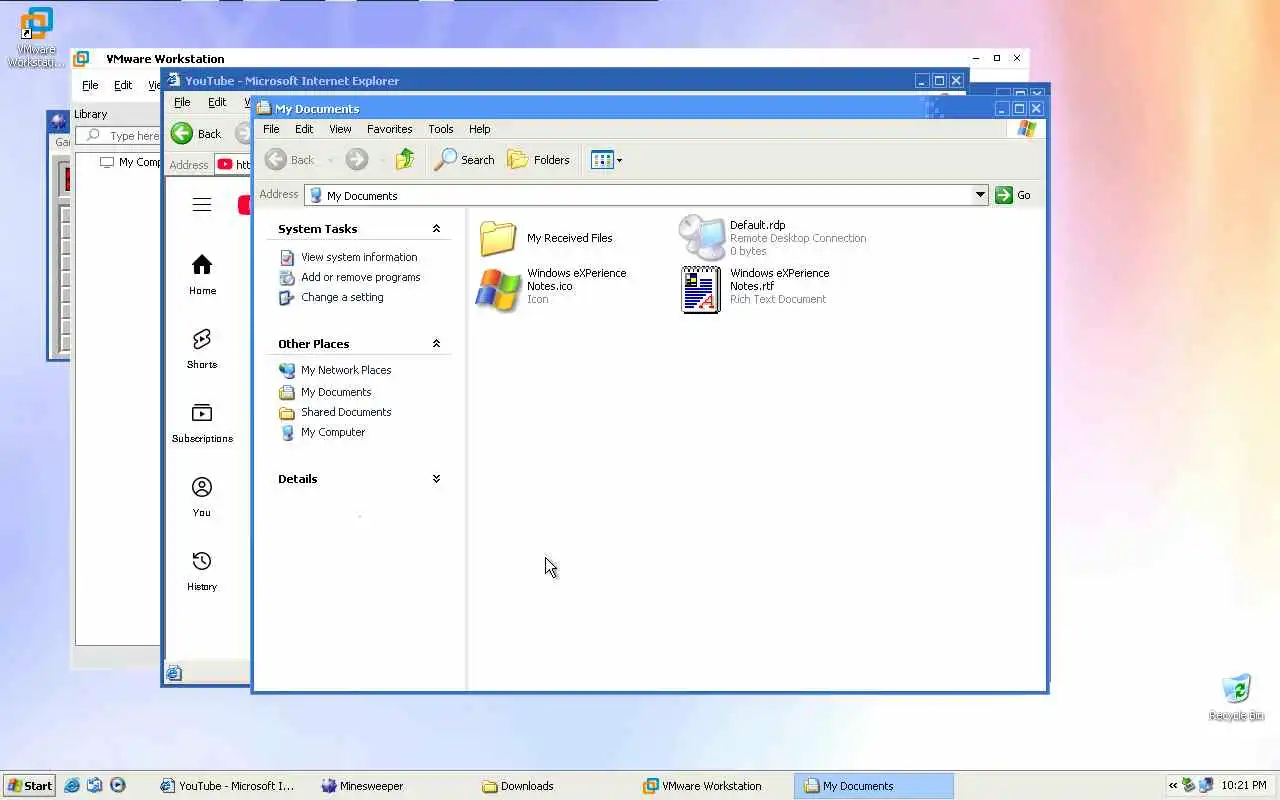The image size is (1280, 800).
Task: Select Windows eXPerience Notes.ico icon file
Action: pos(552,288)
